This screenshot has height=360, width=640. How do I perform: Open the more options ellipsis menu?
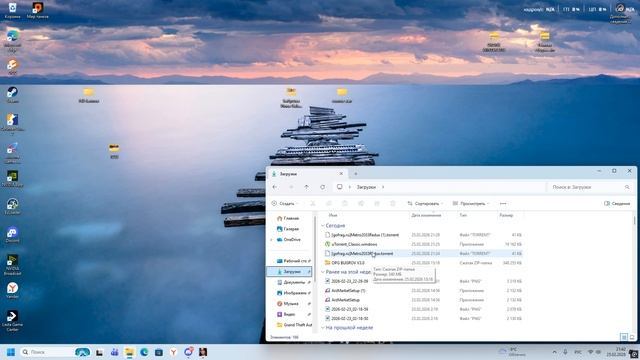(x=503, y=203)
